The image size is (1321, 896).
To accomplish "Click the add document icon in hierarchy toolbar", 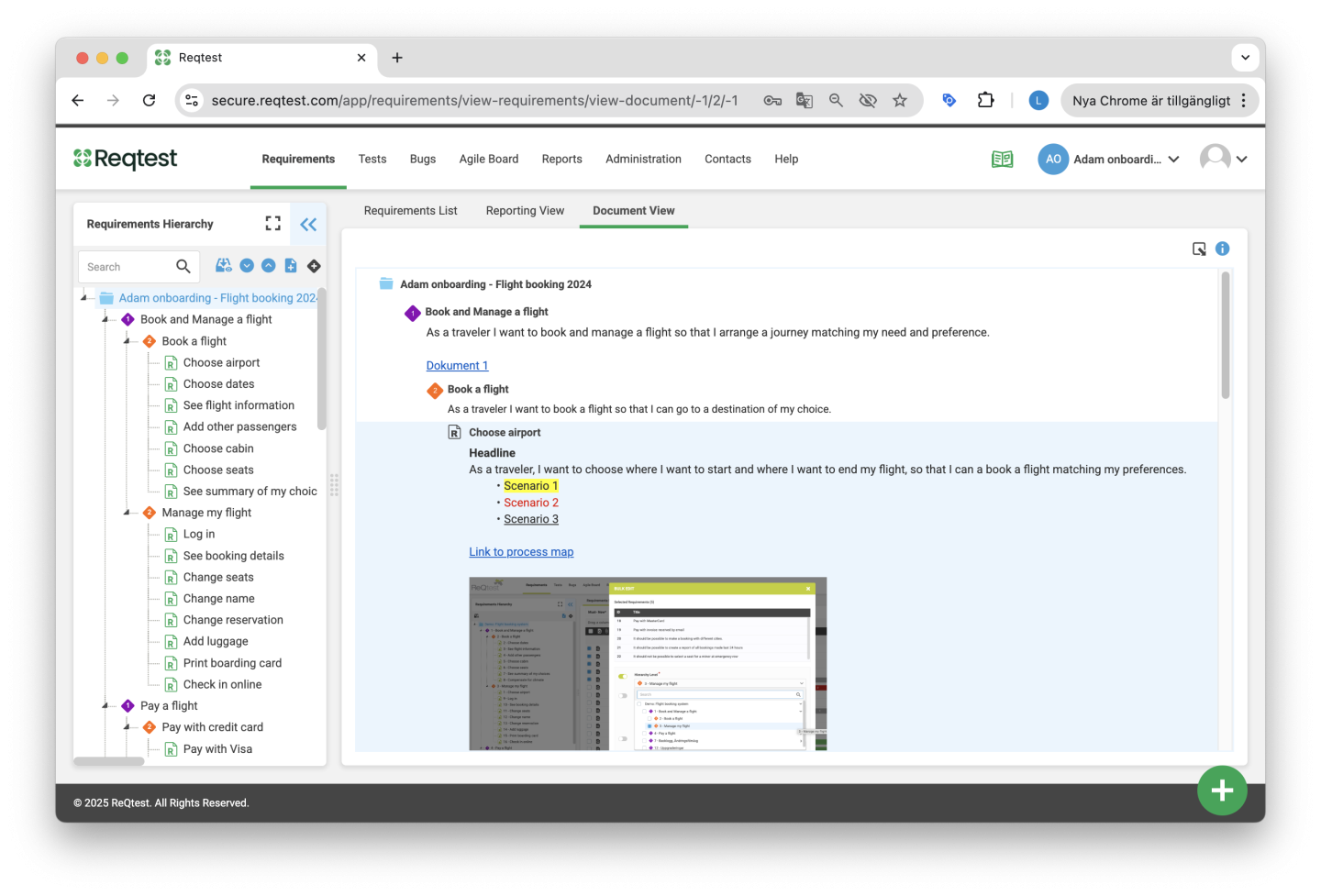I will point(291,266).
